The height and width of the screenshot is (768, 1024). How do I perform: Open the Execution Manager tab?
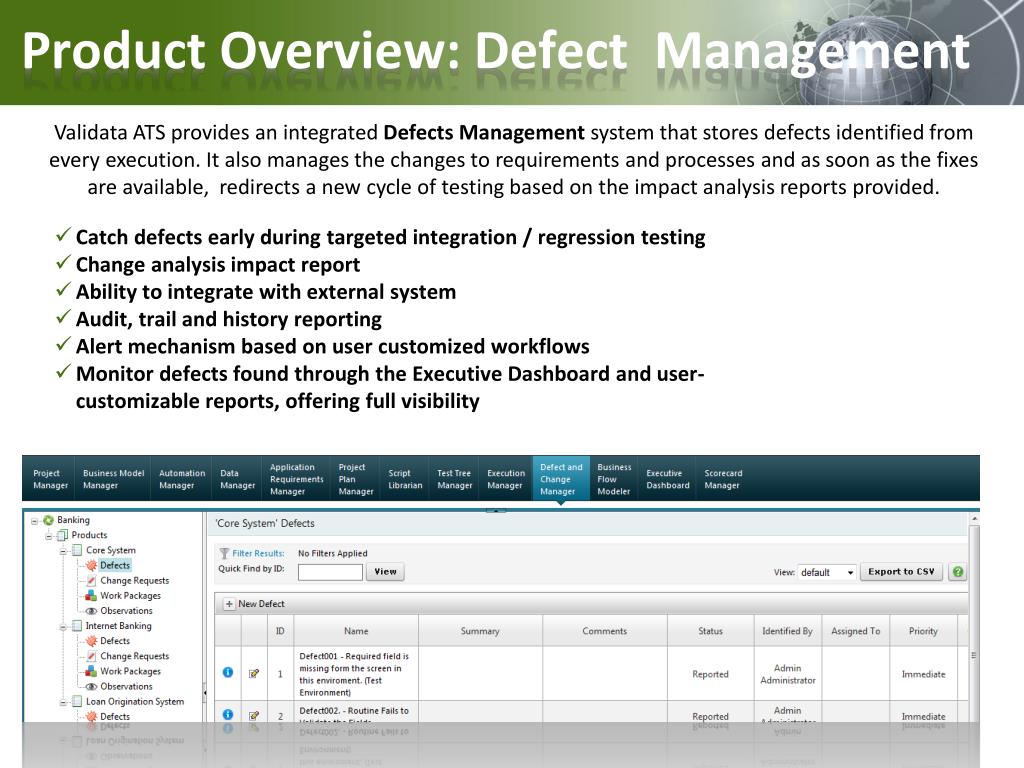pyautogui.click(x=505, y=479)
